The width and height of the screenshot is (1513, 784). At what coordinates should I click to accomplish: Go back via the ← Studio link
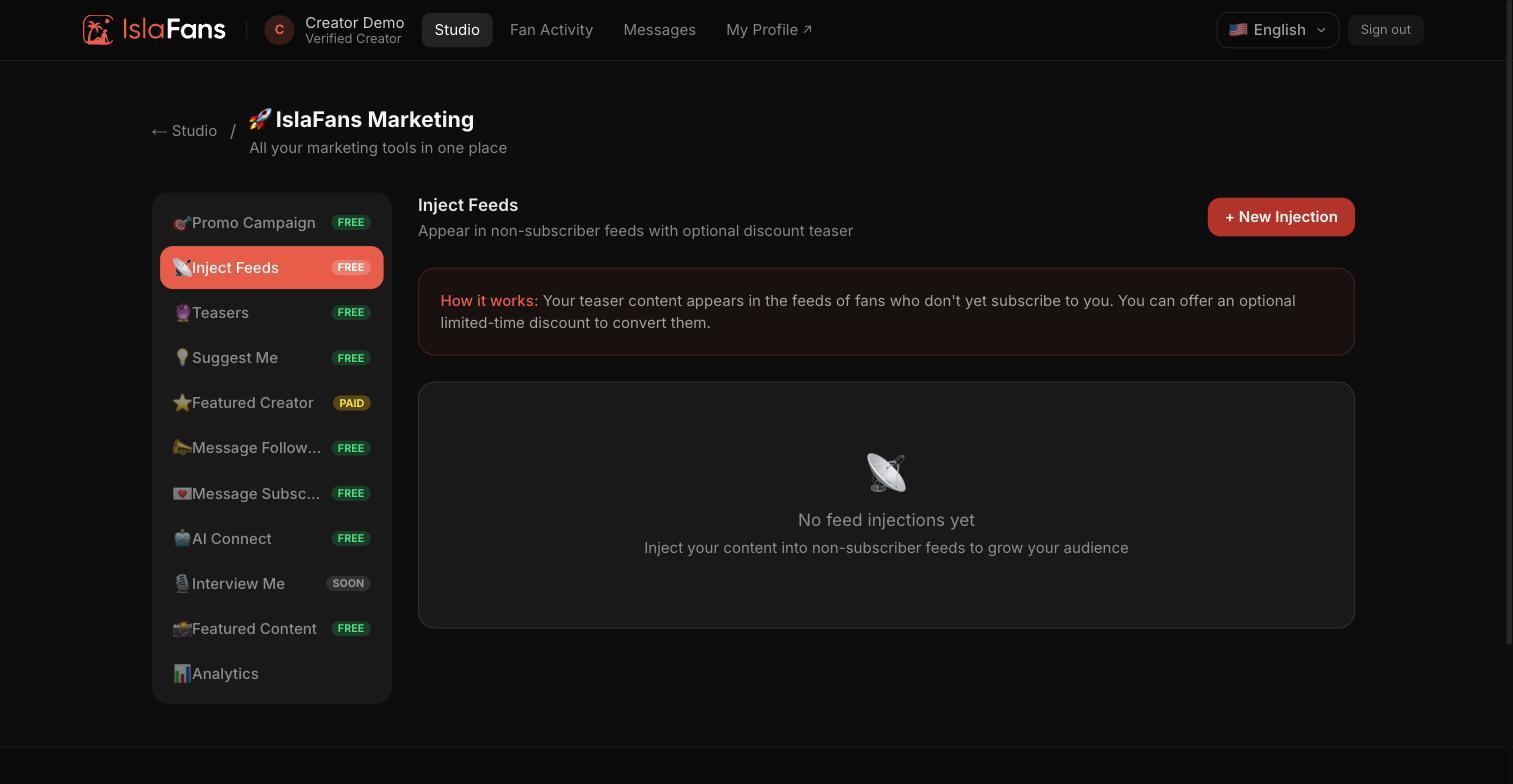click(x=184, y=131)
